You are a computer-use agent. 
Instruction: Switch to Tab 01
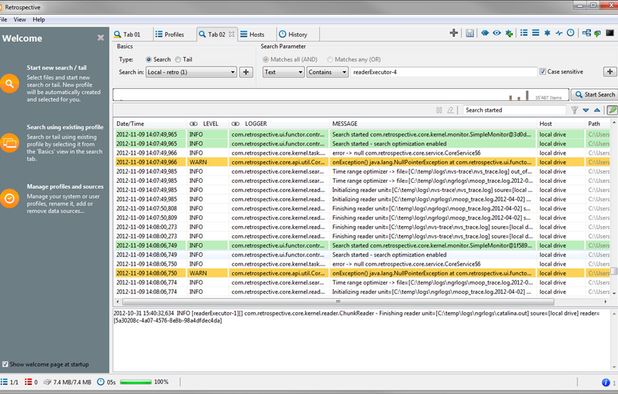pos(131,35)
